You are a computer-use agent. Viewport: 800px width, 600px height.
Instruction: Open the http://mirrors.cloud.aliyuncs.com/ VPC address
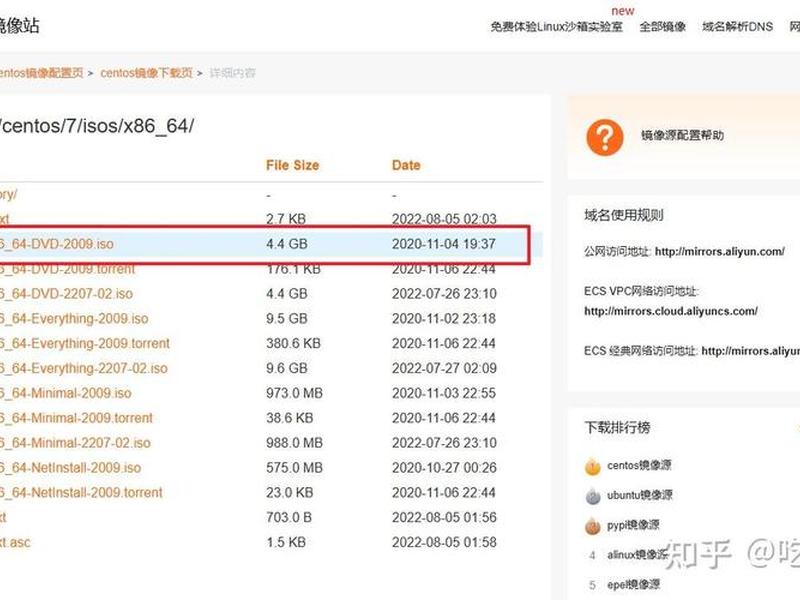(670, 311)
